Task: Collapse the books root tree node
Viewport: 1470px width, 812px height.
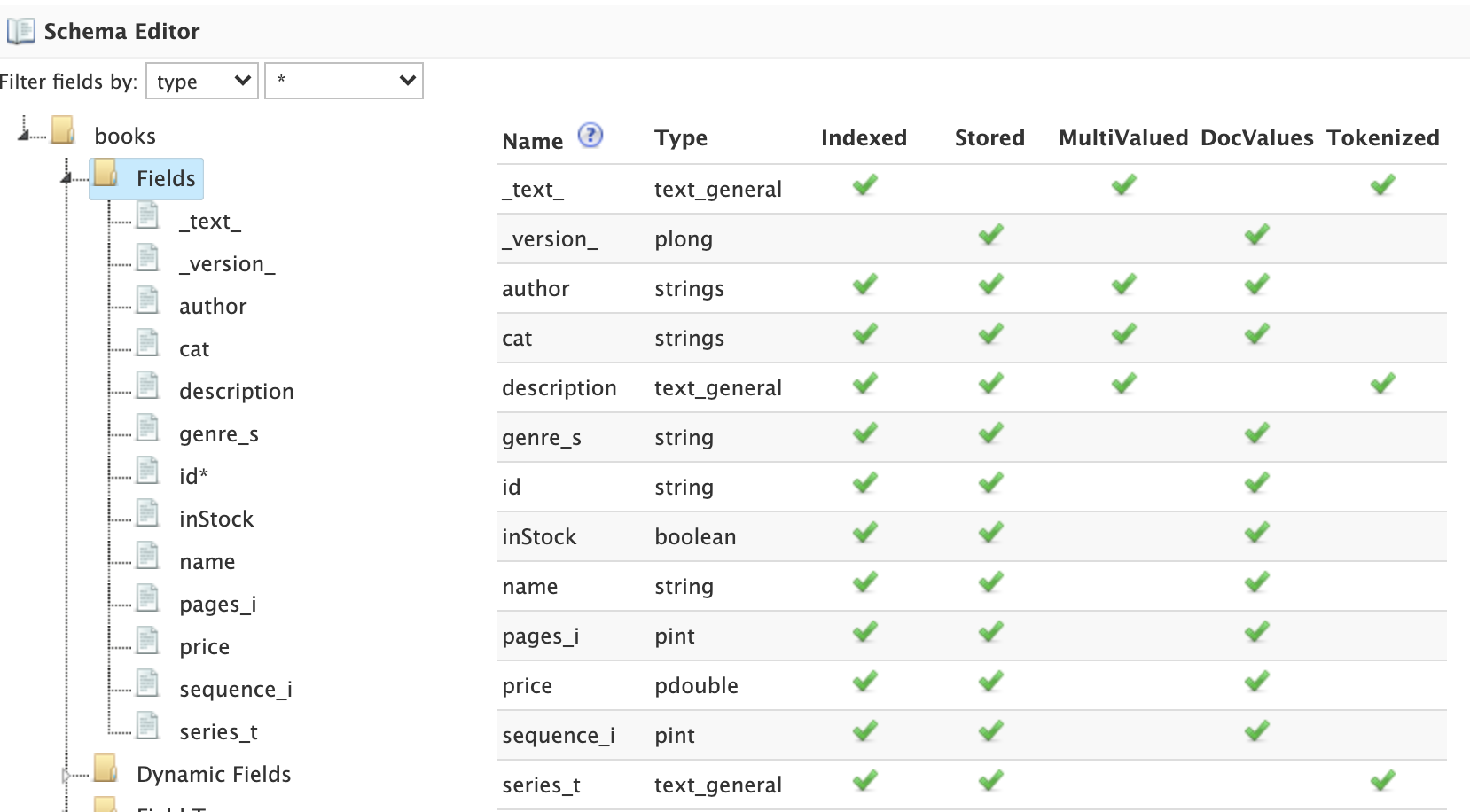Action: (x=24, y=135)
